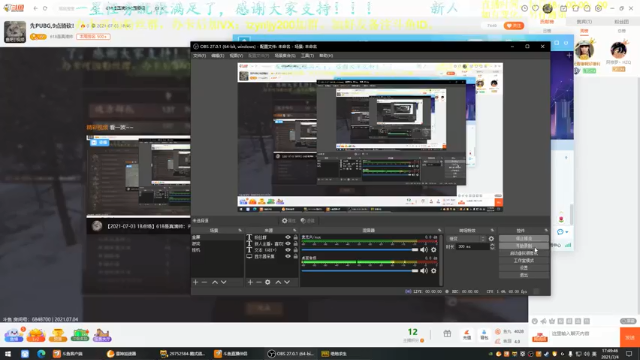Click the Huya chat message input field

pyautogui.click(x=584, y=333)
